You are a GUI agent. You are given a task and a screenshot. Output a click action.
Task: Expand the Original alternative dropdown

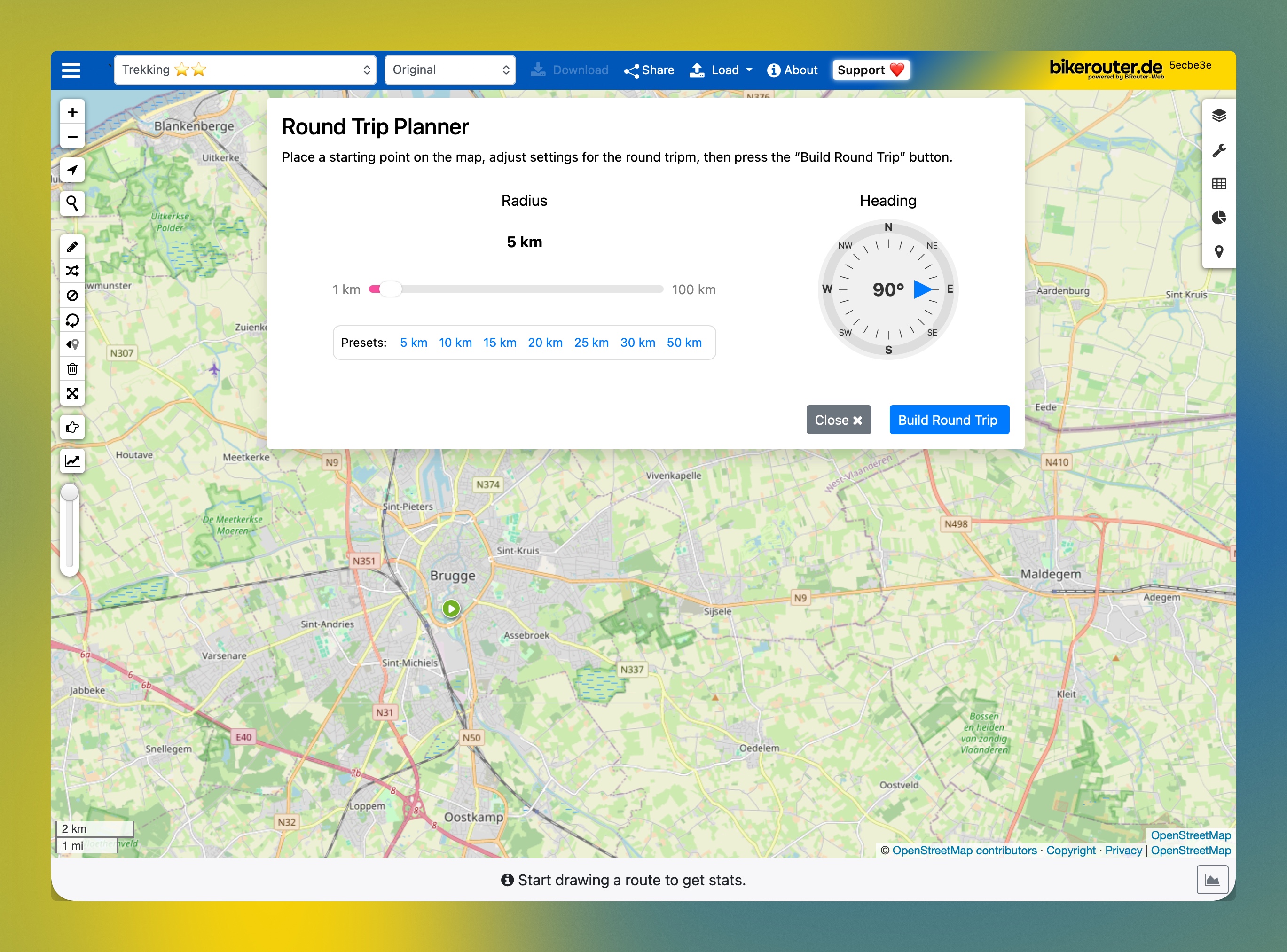(x=449, y=70)
